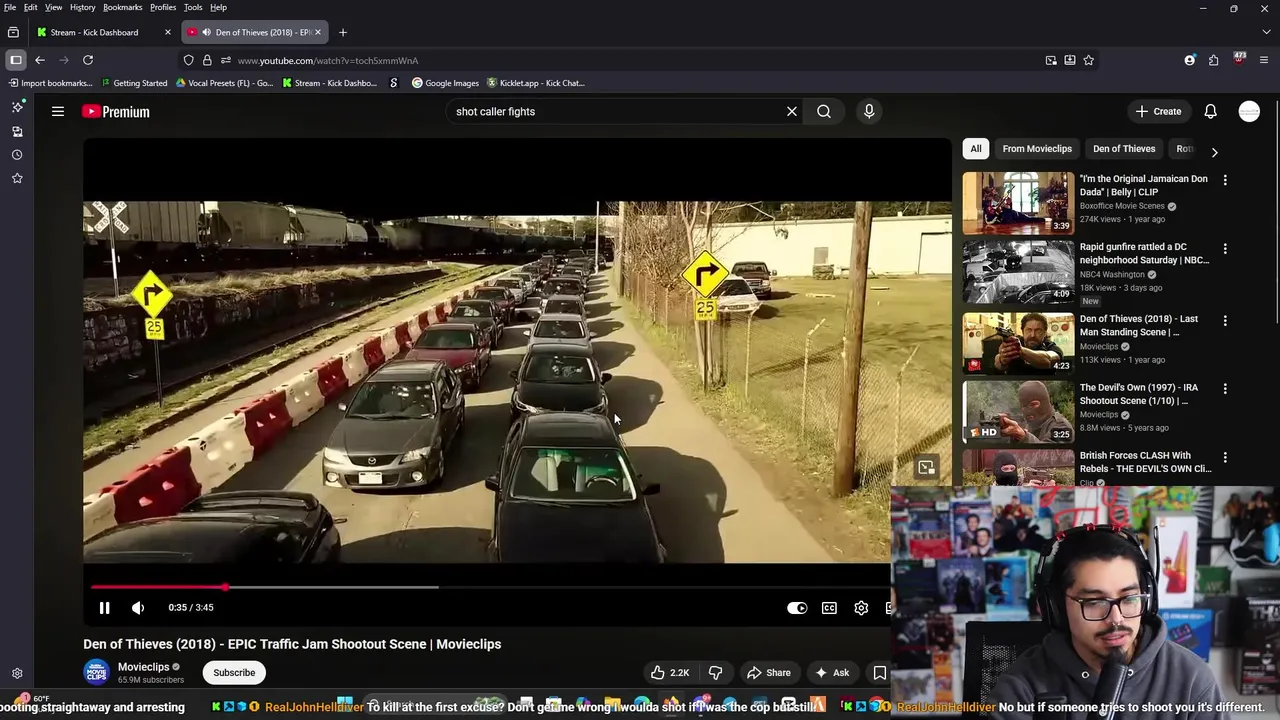Toggle closed captions on the video

829,608
